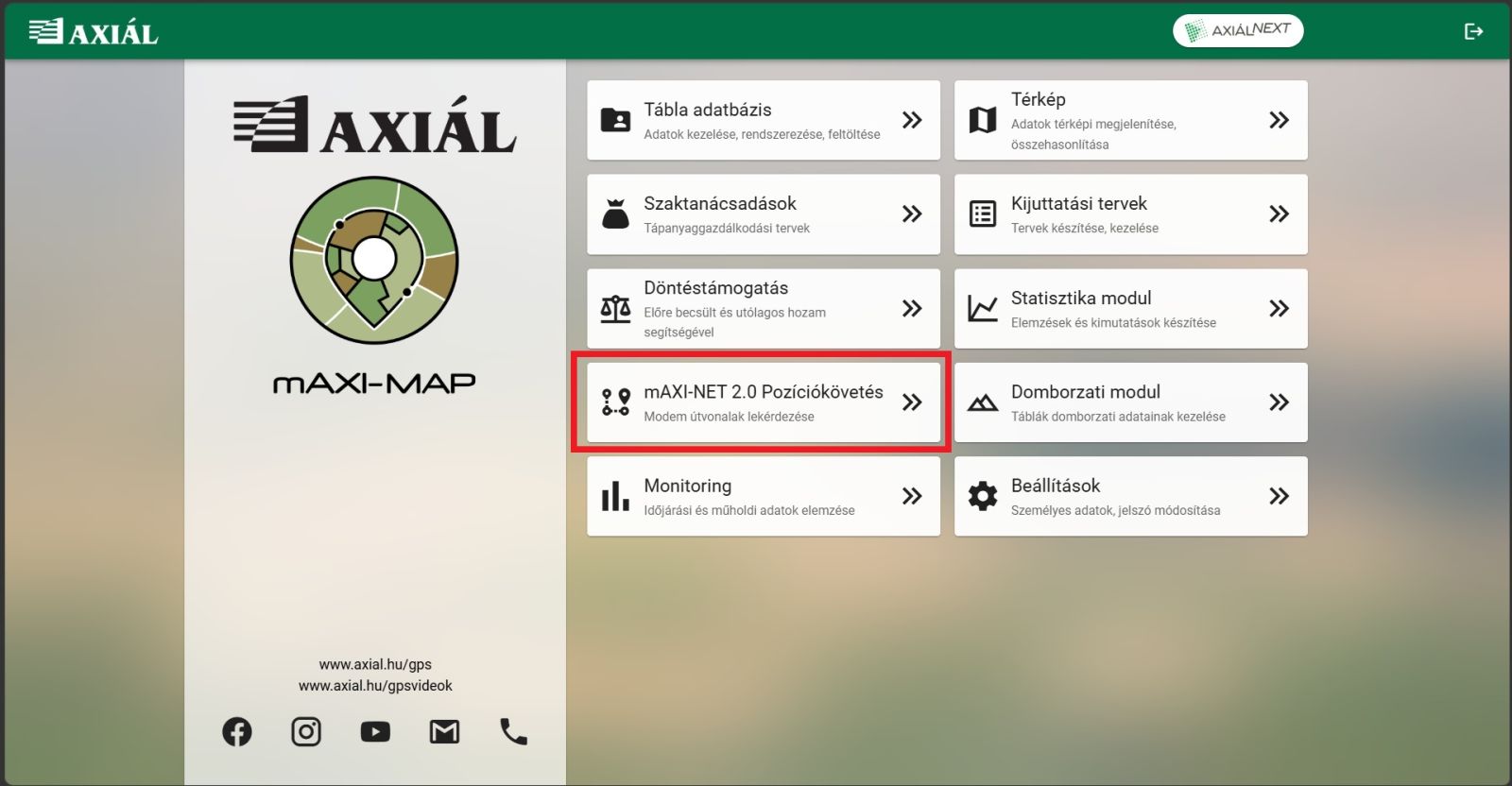The image size is (1512, 786).
Task: Expand Döntéstámogatás via double chevron
Action: 912,308
